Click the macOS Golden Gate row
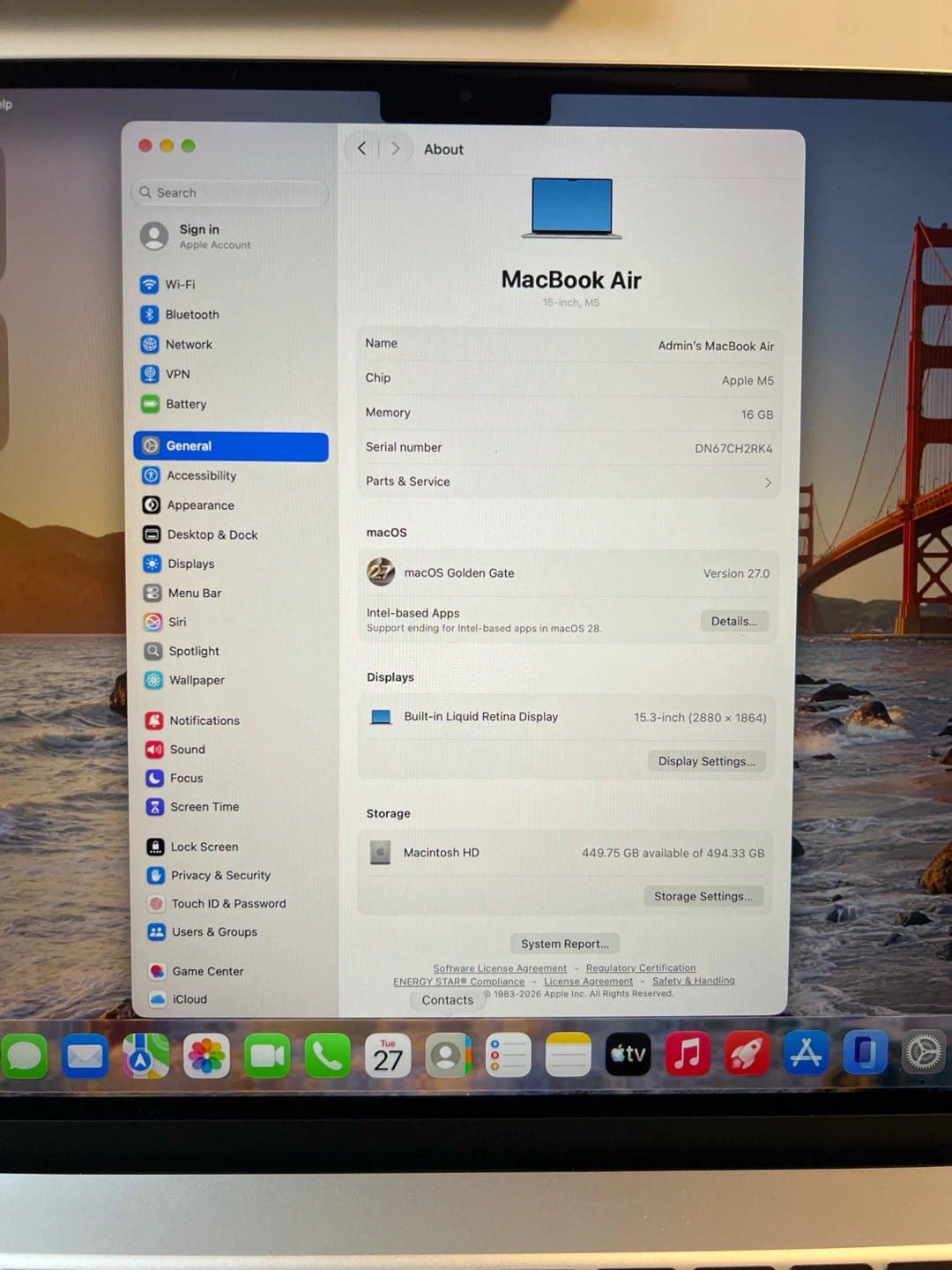 568,573
